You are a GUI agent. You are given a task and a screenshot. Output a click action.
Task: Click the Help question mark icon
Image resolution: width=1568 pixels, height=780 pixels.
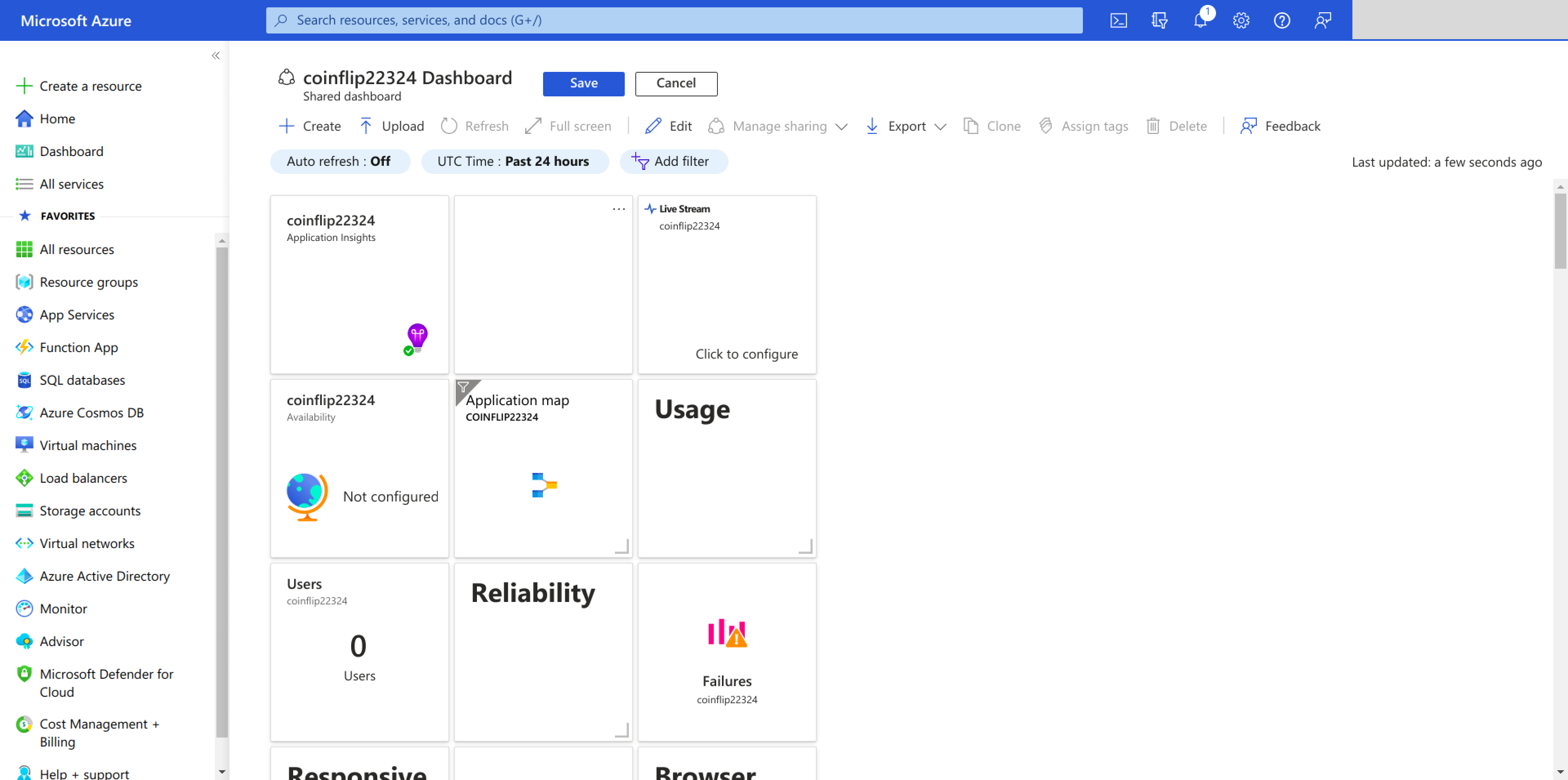coord(1281,20)
